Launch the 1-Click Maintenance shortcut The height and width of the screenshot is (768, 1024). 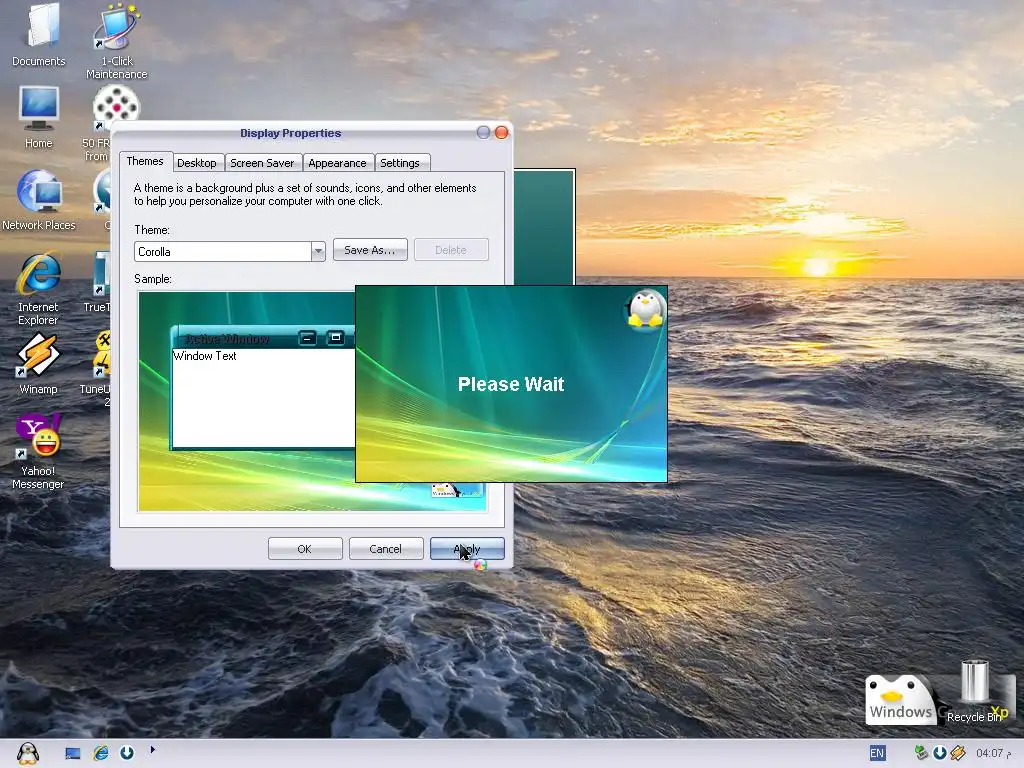[x=116, y=40]
